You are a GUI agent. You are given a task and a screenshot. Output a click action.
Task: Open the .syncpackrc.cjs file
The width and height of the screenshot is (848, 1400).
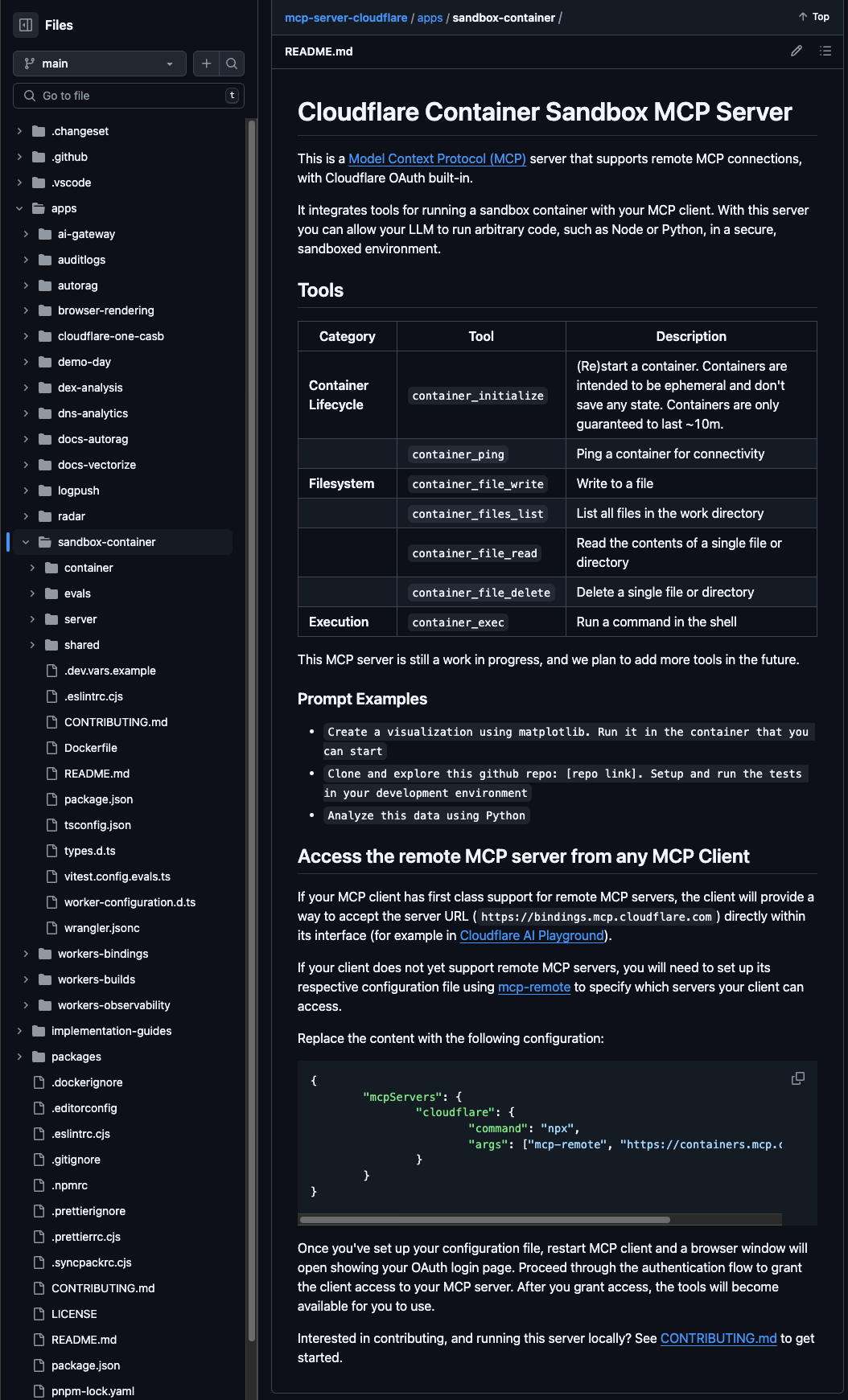pyautogui.click(x=92, y=1262)
